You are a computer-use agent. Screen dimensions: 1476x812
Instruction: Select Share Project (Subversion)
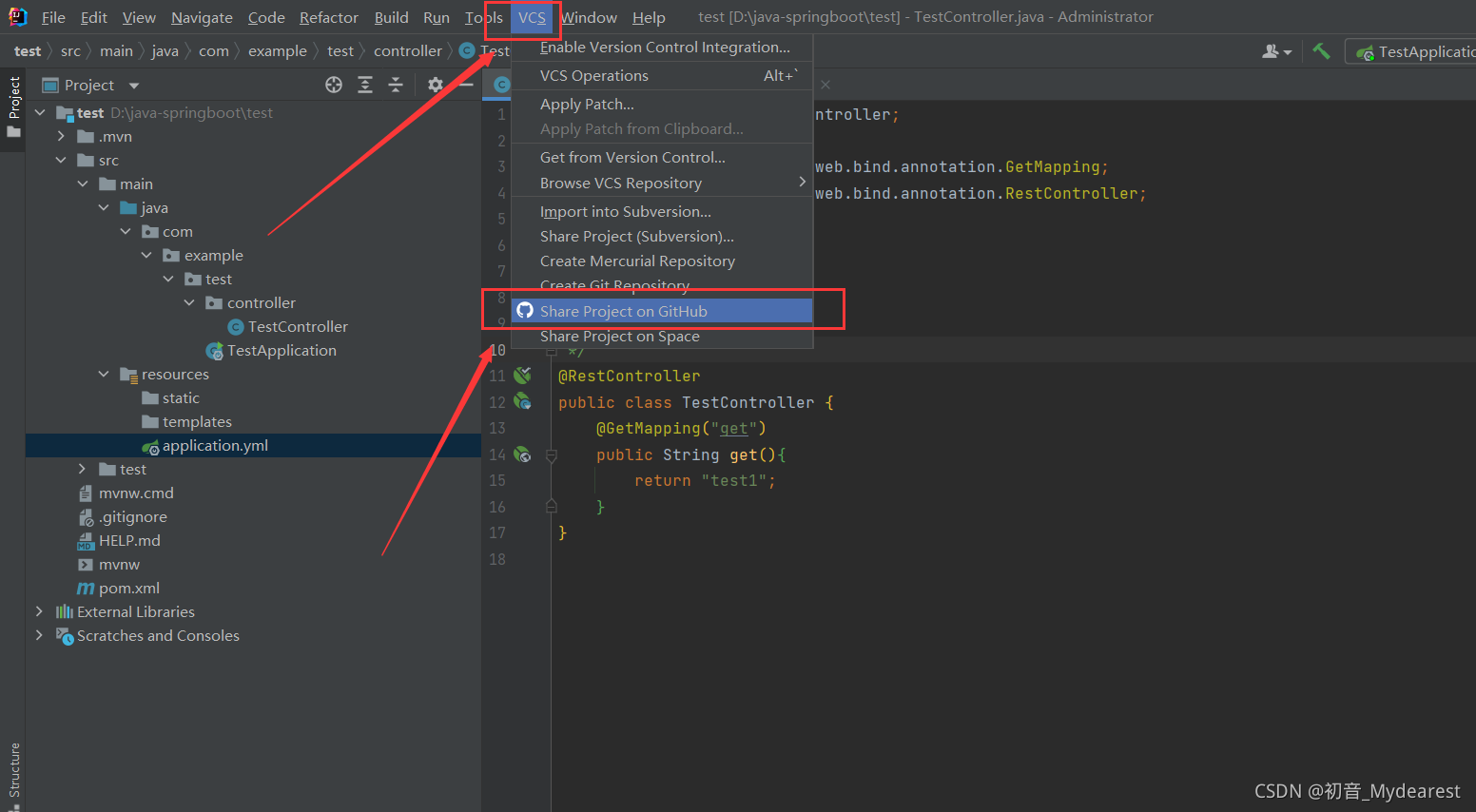tap(662, 236)
